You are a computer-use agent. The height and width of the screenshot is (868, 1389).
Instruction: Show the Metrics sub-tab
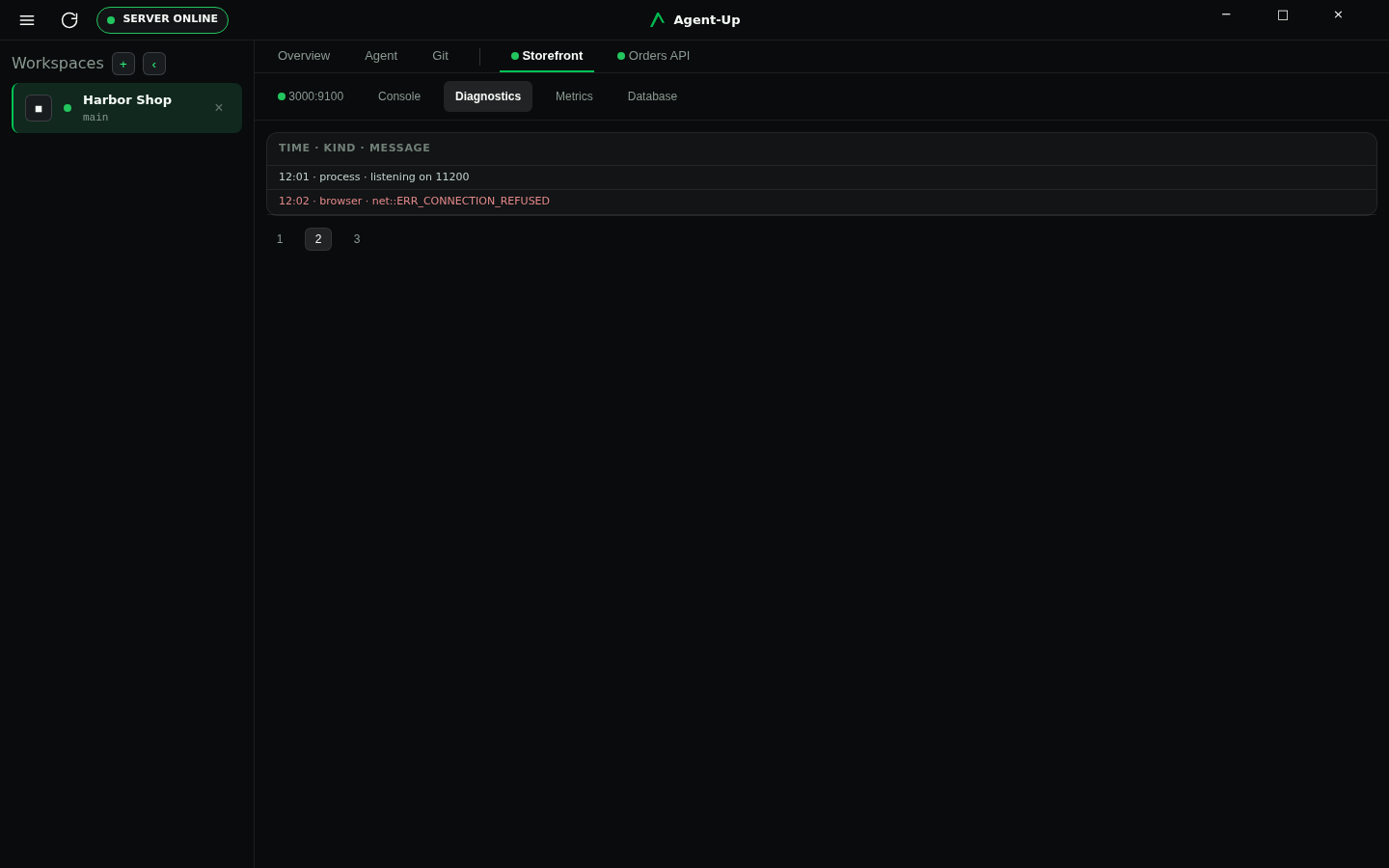click(x=574, y=96)
